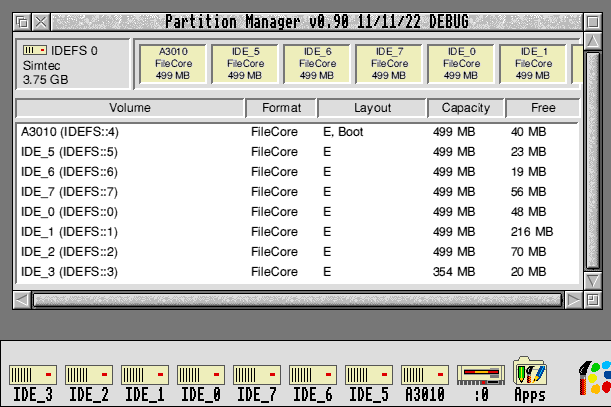Viewport: 611px width, 407px height.
Task: Click the 56 MB free value for IDE_7
Action: (x=528, y=192)
